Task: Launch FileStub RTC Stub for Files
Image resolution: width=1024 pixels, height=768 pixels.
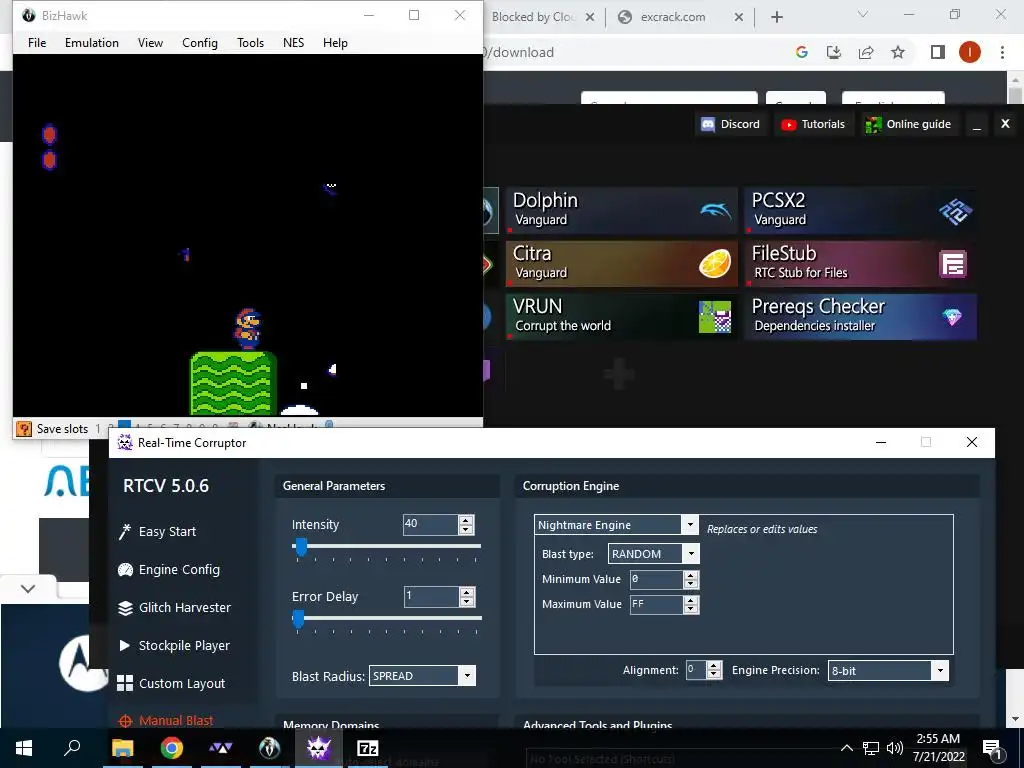Action: [861, 263]
